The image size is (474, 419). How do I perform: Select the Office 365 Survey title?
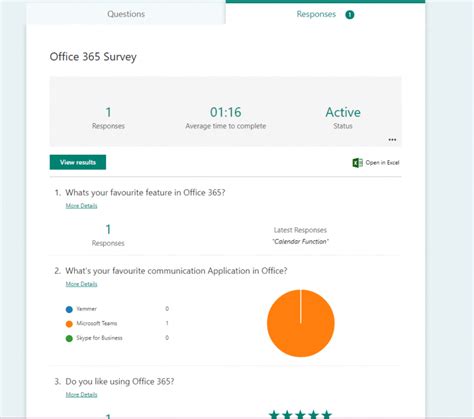click(x=93, y=57)
